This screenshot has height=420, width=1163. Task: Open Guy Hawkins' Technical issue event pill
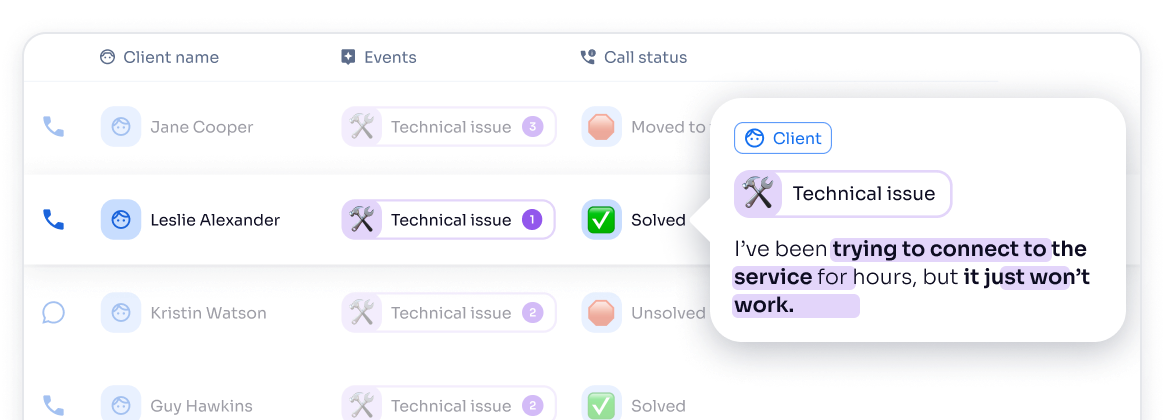click(x=449, y=406)
